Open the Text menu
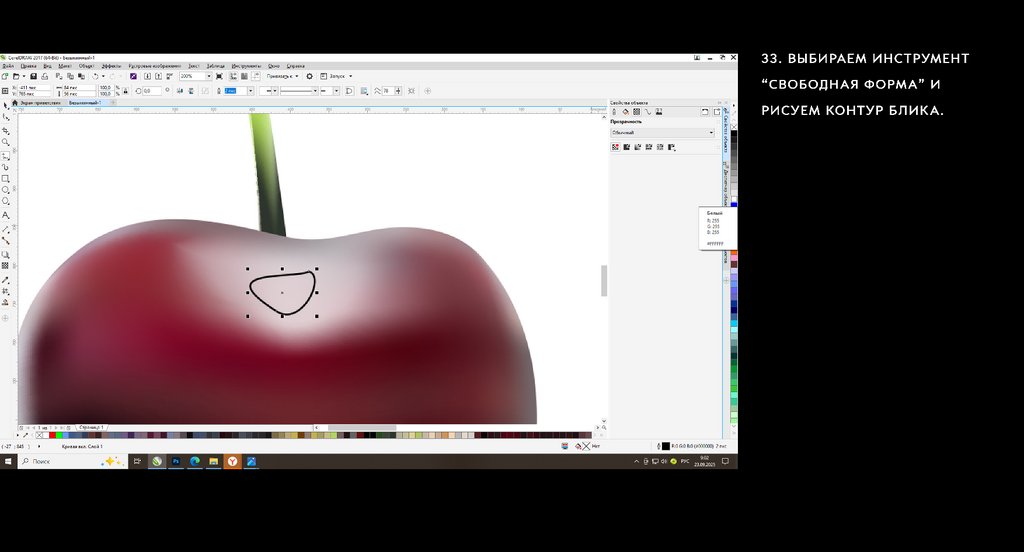The height and width of the screenshot is (552, 1024). click(193, 66)
